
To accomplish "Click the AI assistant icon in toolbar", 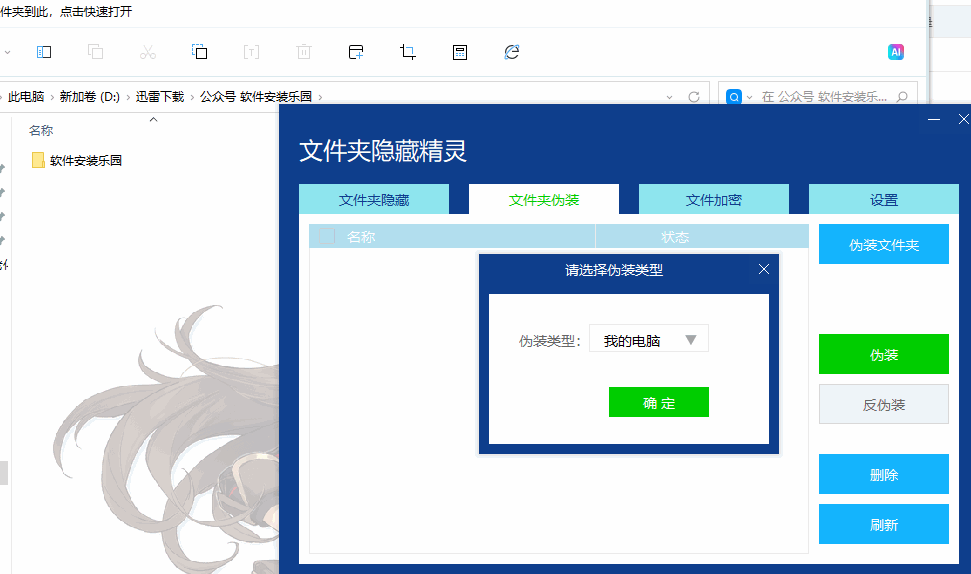I will click(x=896, y=52).
